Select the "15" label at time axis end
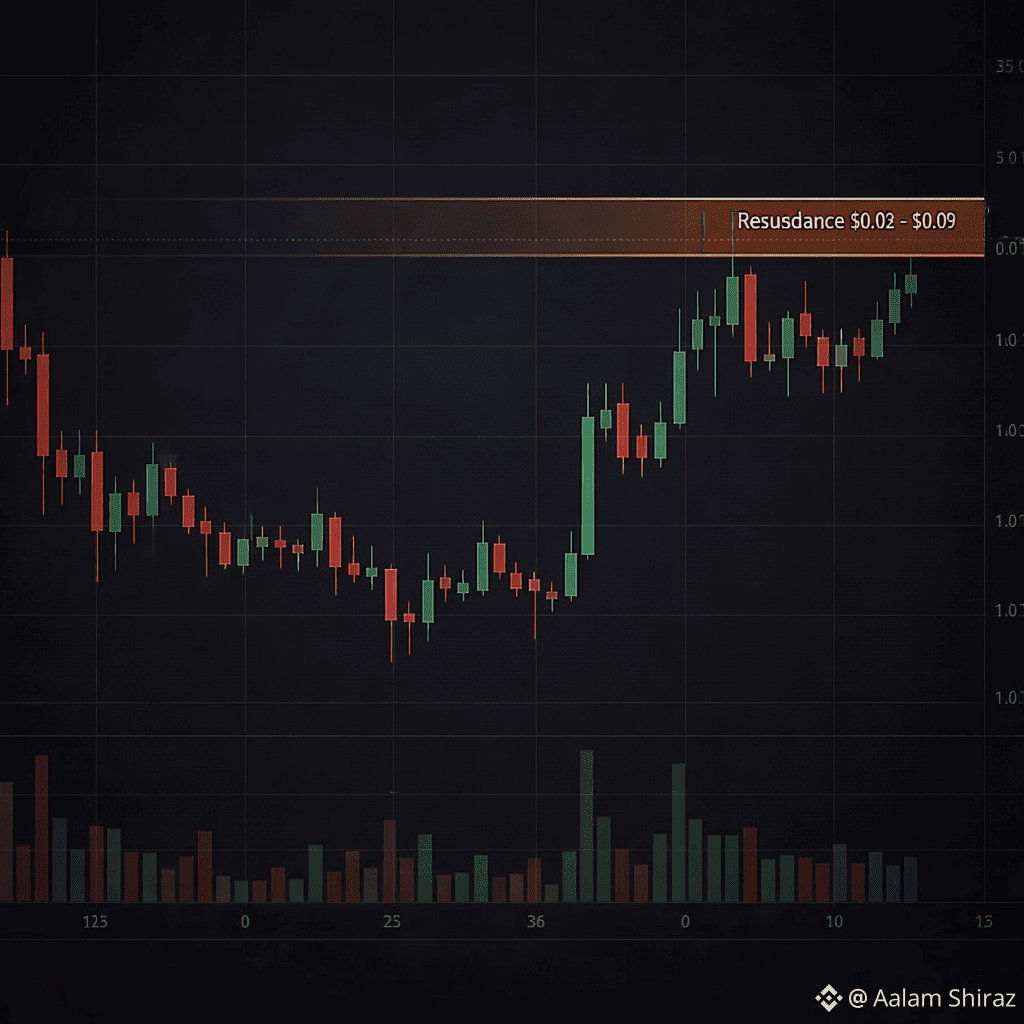 983,921
